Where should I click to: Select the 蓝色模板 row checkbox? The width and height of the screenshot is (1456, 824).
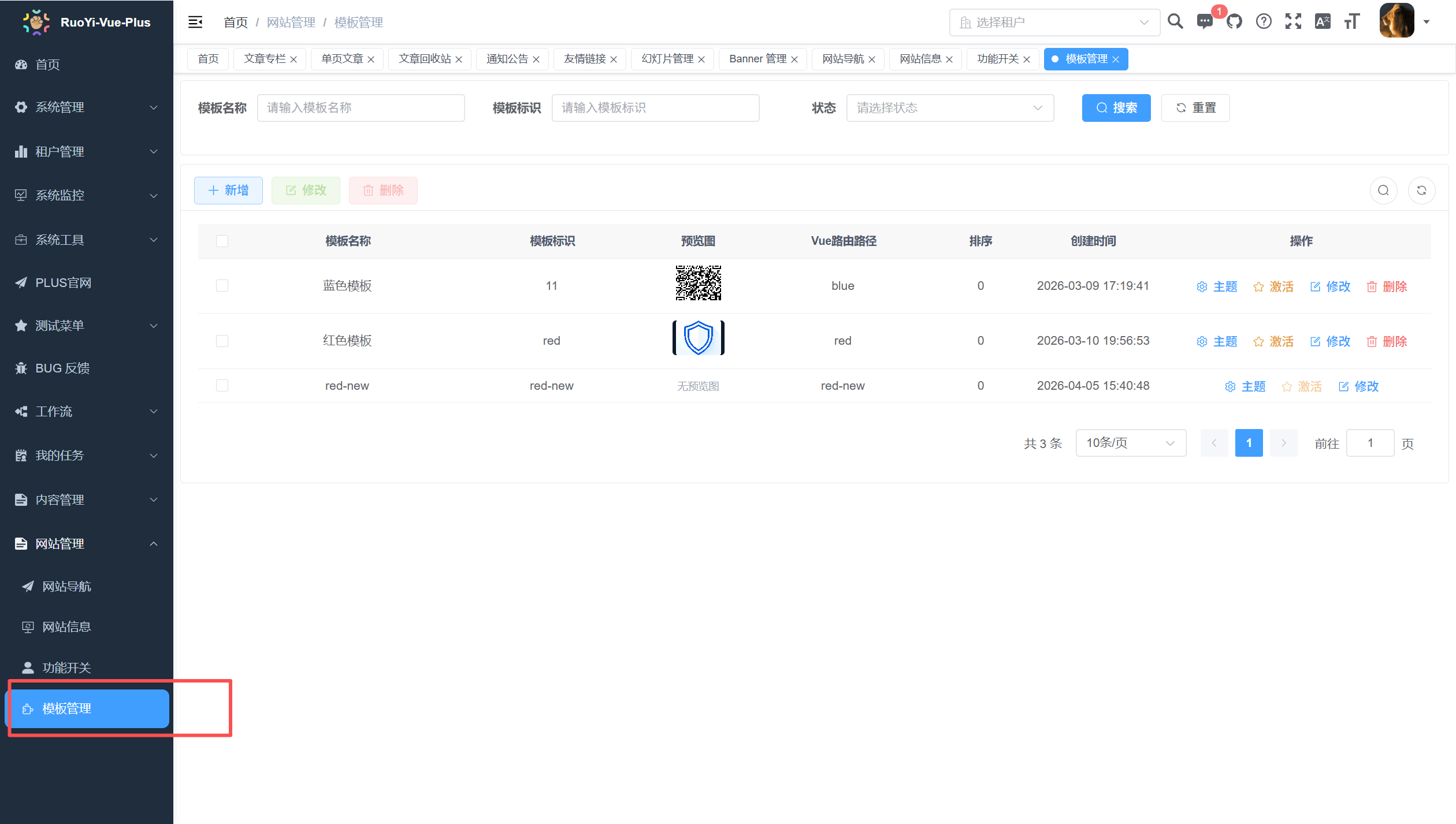coord(222,285)
